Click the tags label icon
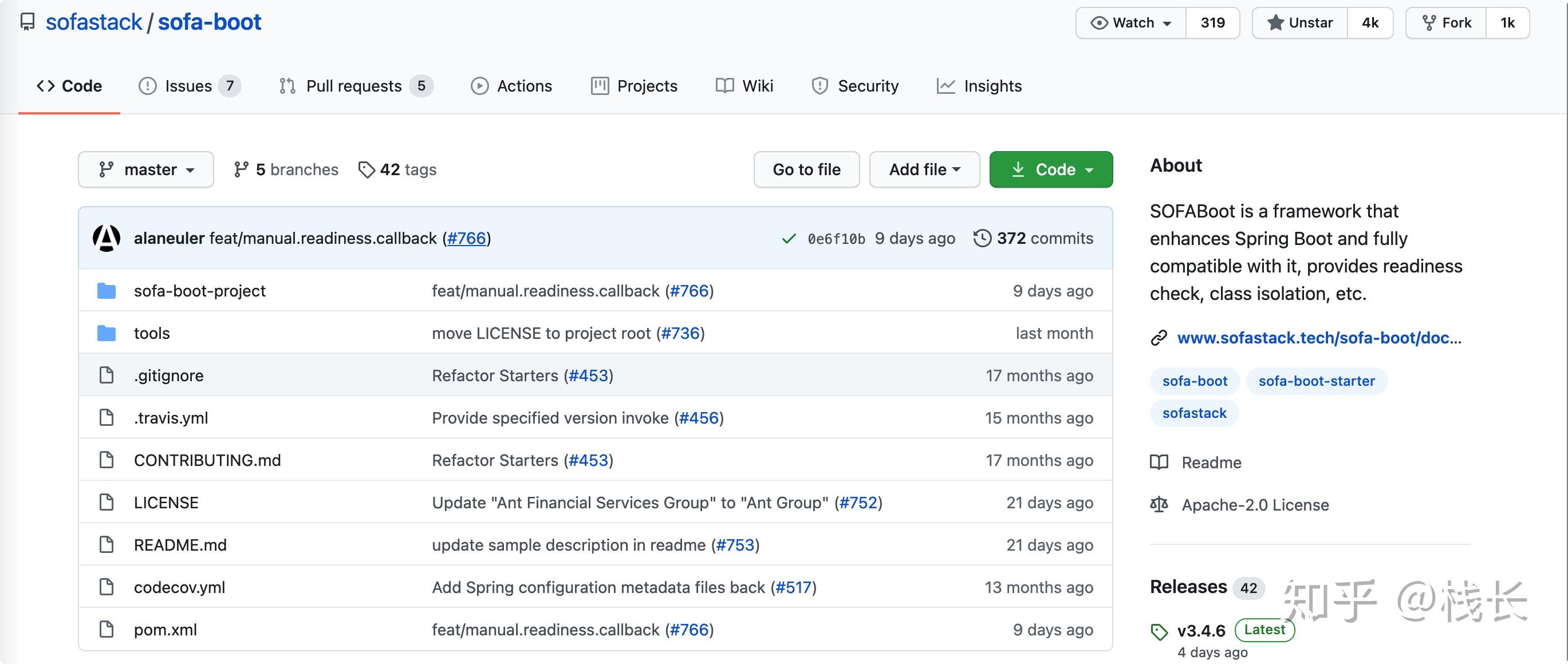The height and width of the screenshot is (664, 1568). pos(366,170)
